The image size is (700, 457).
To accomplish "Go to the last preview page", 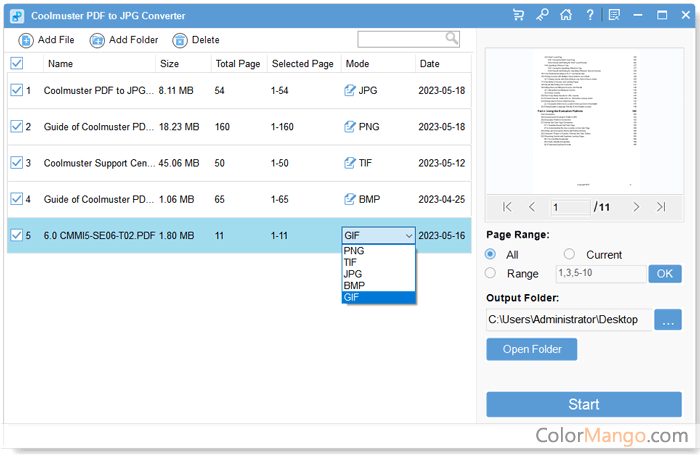I will point(661,207).
